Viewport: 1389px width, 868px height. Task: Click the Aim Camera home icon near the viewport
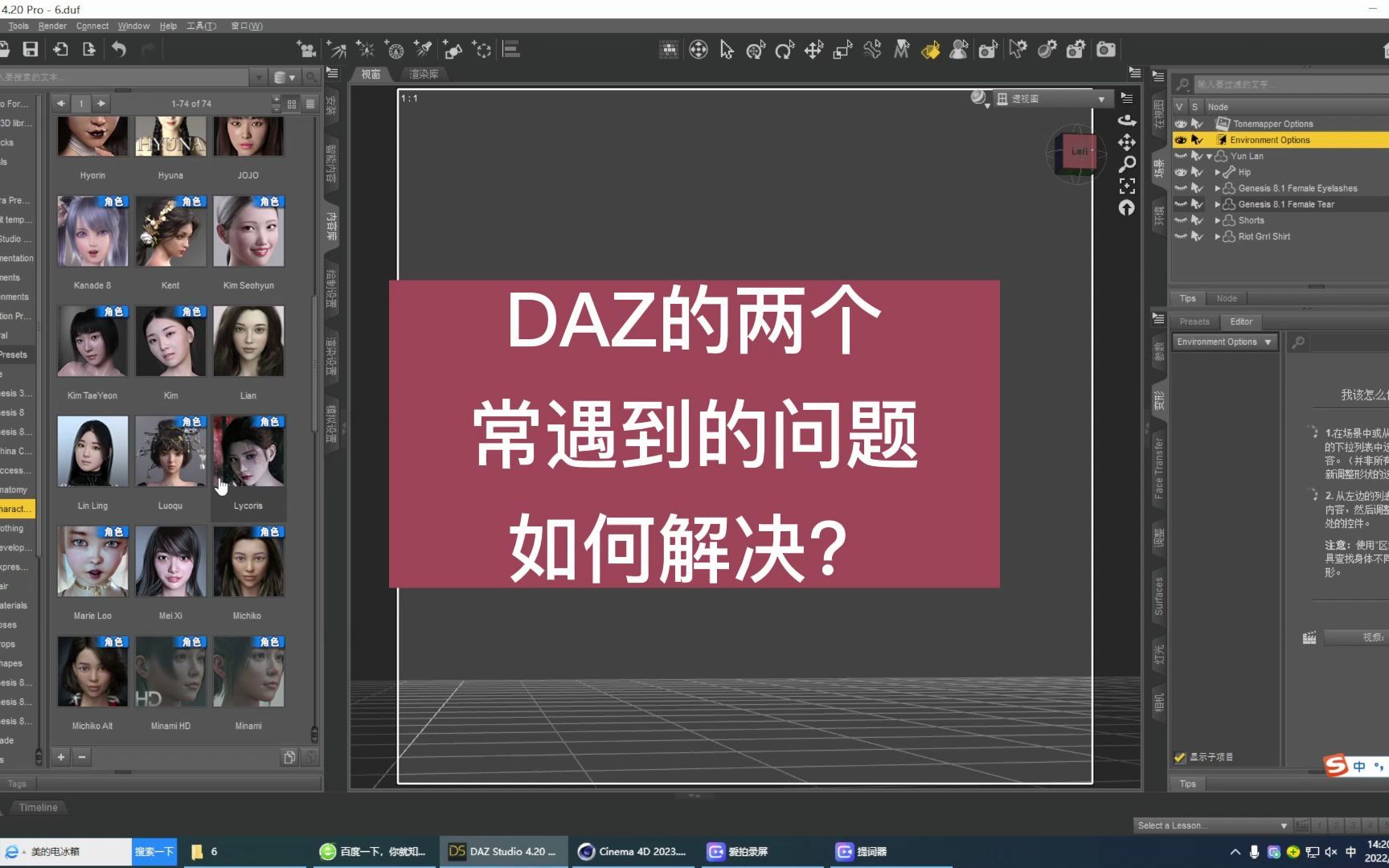pos(1127,208)
